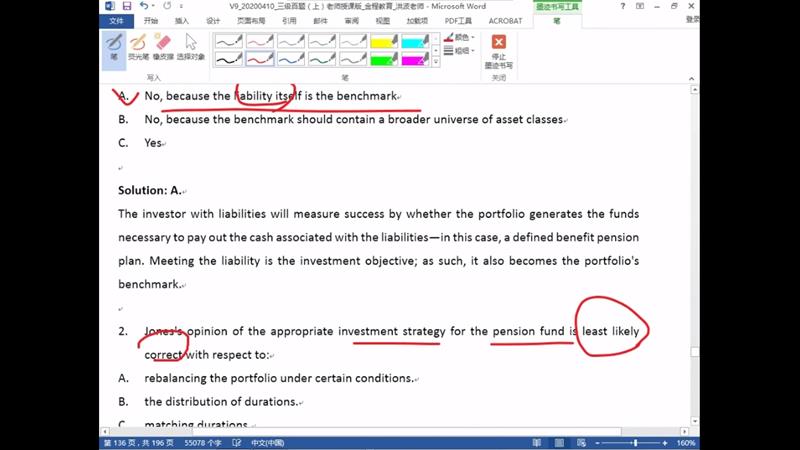Select the Eraser (橡皮擦) tool
This screenshot has width=800, height=450.
click(162, 47)
